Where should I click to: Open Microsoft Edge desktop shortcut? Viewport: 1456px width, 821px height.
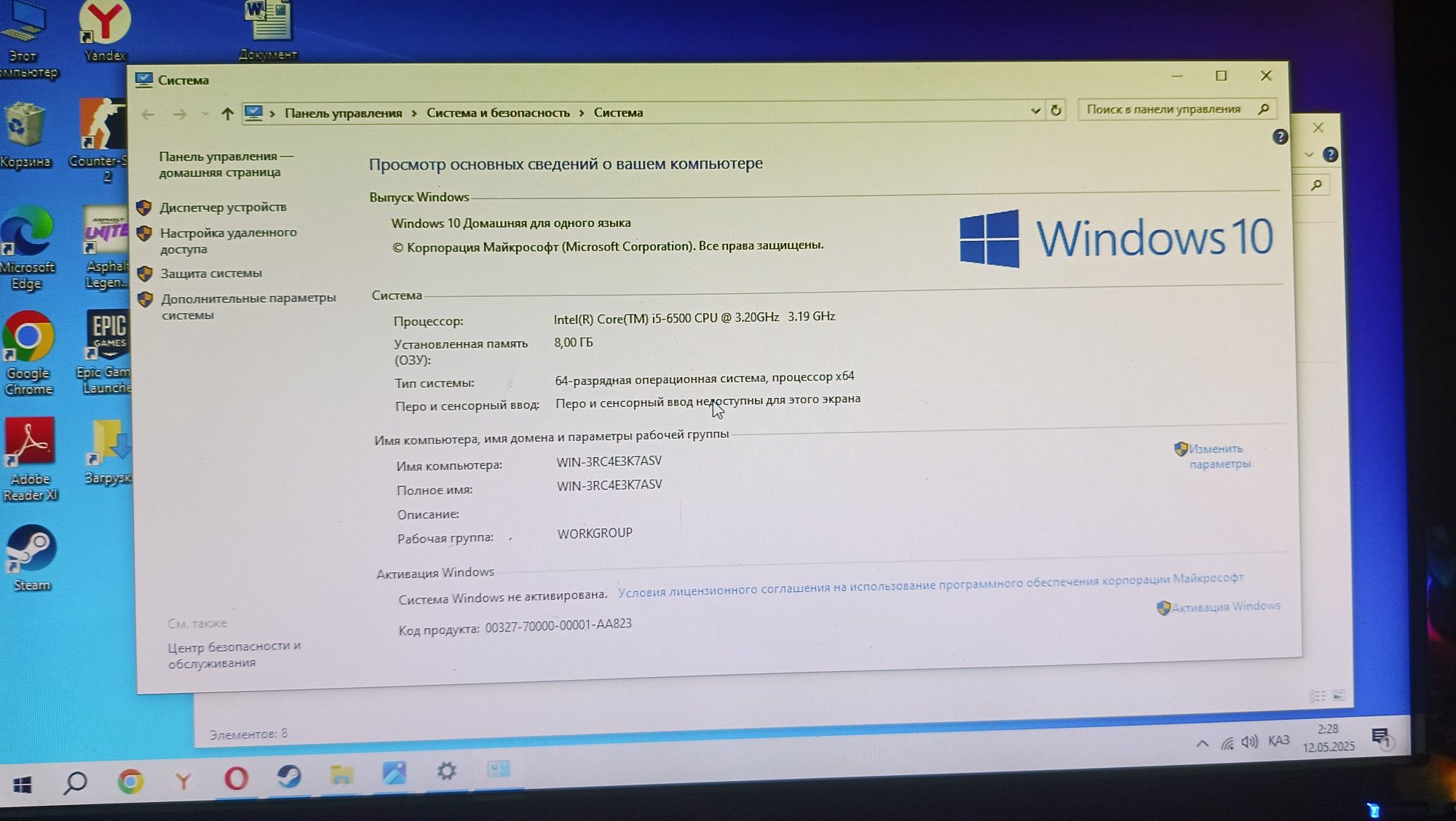click(27, 247)
